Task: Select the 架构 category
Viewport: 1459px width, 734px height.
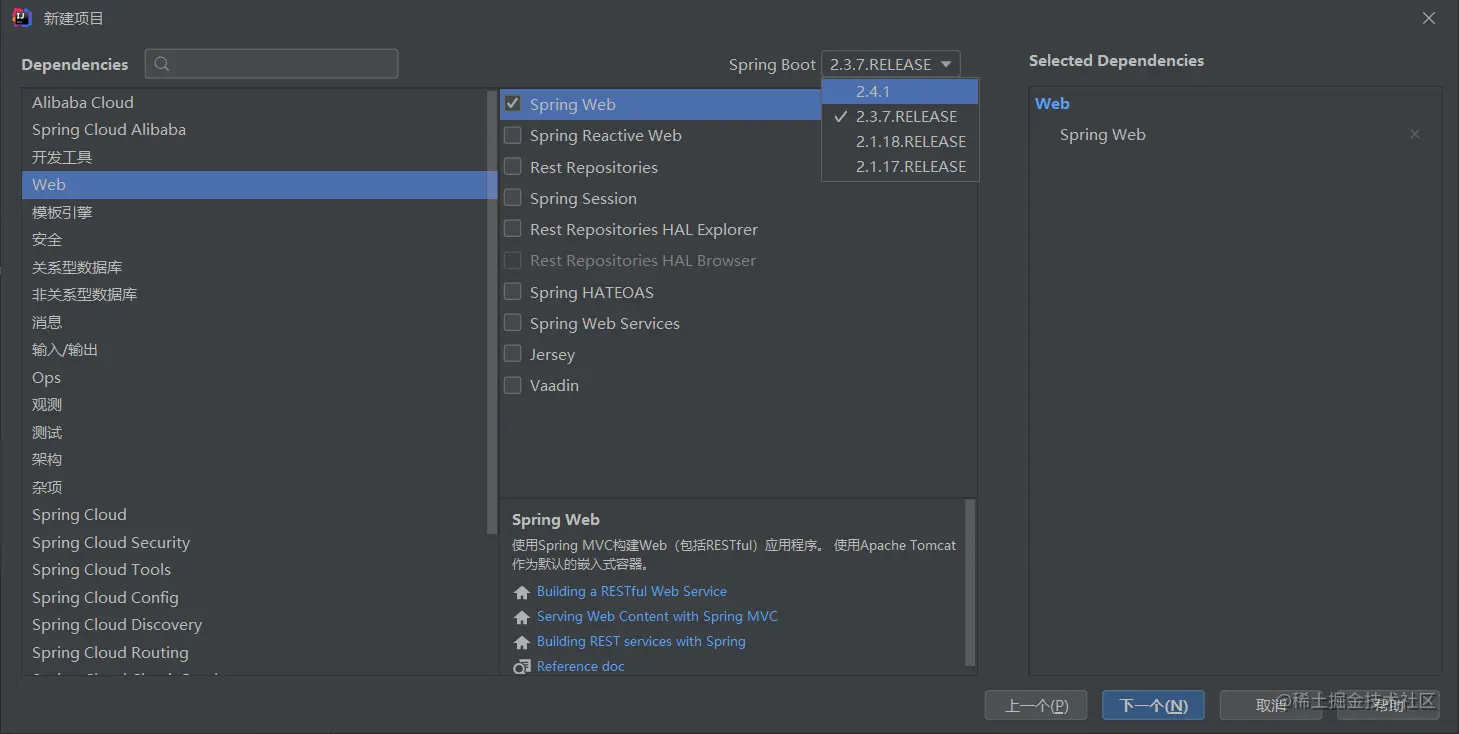Action: coord(259,459)
